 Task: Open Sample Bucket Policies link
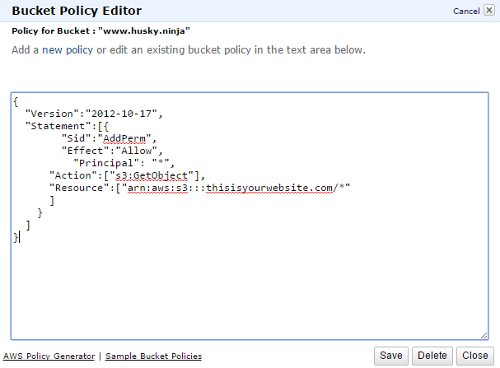(154, 356)
